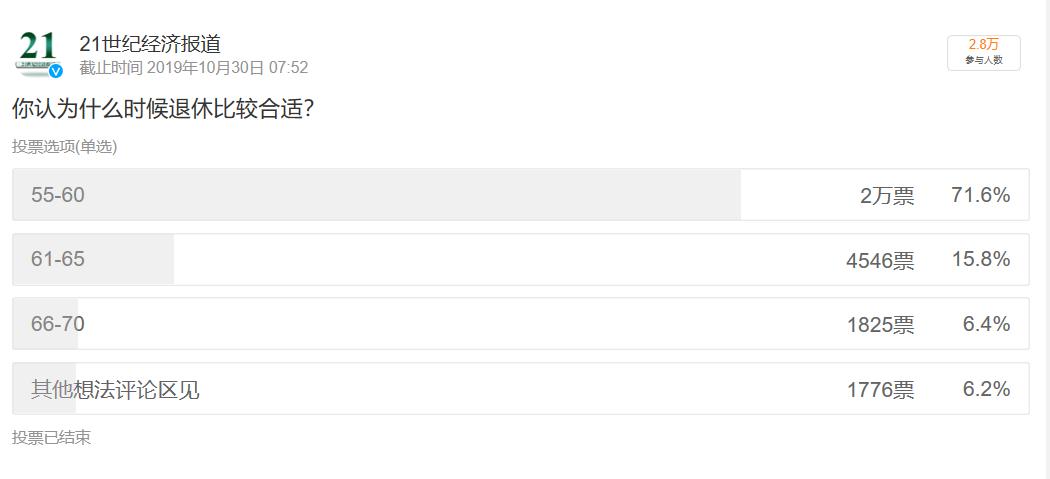This screenshot has height=479, width=1050.
Task: Click the 71.6% result percentage
Action: pyautogui.click(x=980, y=195)
